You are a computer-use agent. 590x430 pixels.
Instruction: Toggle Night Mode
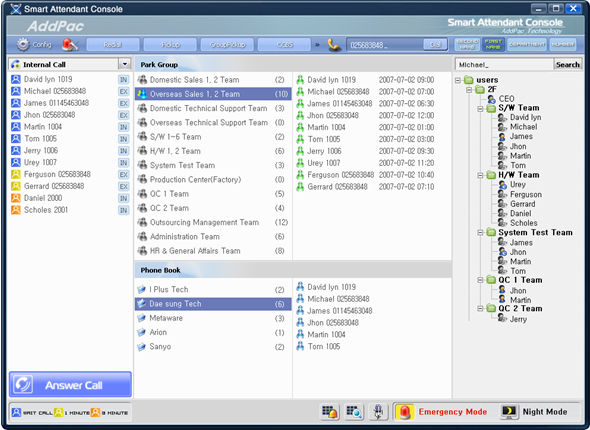[x=534, y=412]
